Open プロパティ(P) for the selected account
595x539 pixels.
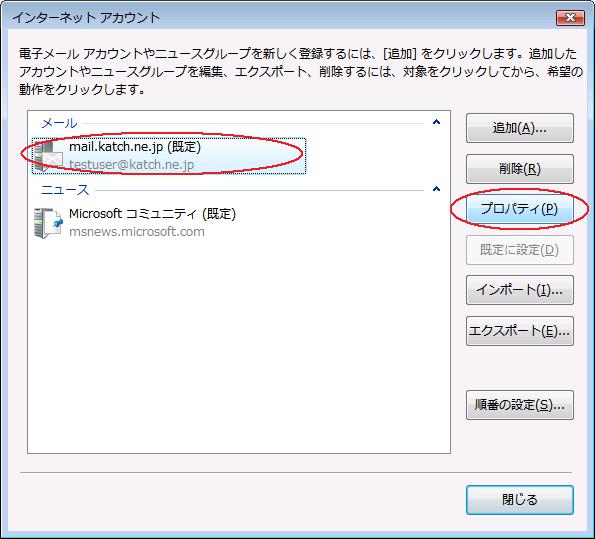(x=519, y=209)
